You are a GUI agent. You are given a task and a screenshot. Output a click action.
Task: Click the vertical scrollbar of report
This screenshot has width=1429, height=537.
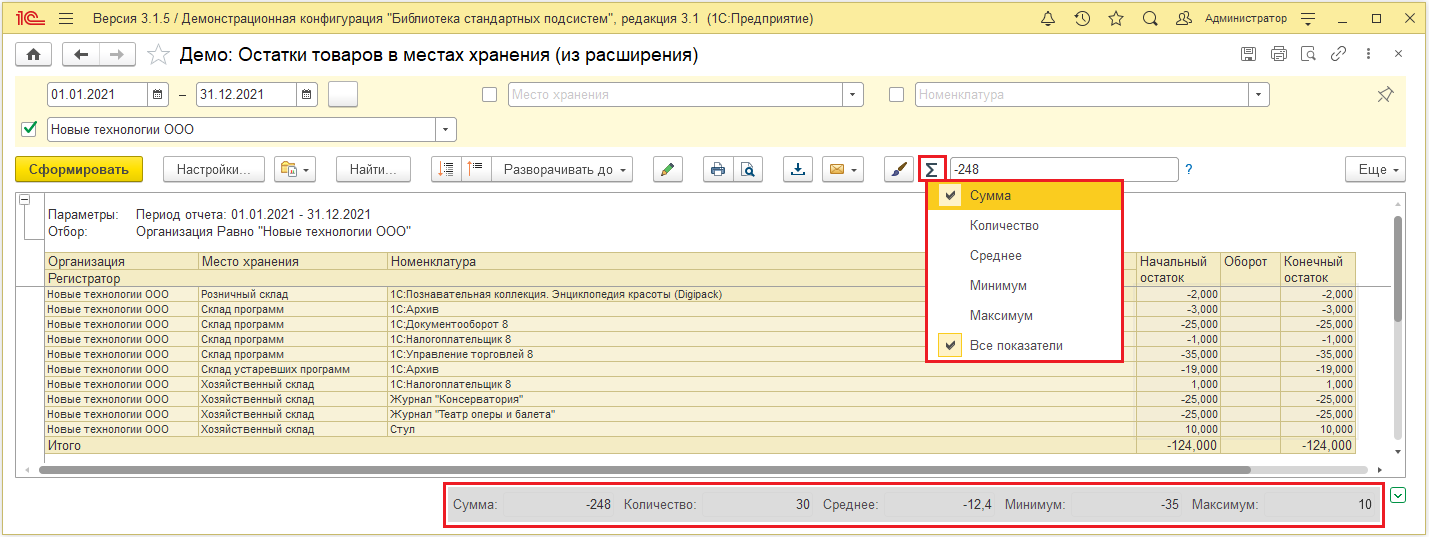click(x=1397, y=268)
